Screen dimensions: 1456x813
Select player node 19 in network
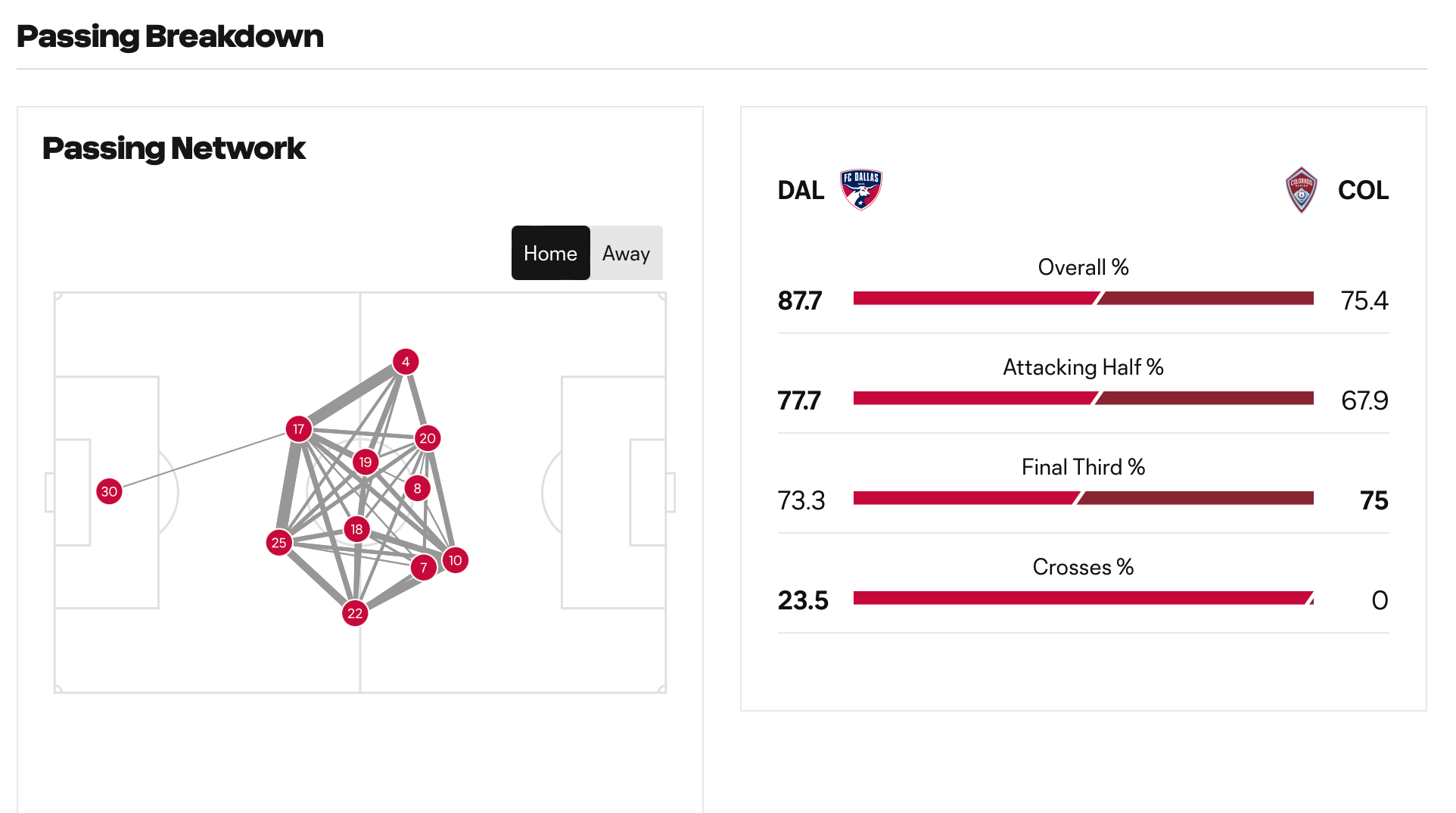pyautogui.click(x=366, y=462)
